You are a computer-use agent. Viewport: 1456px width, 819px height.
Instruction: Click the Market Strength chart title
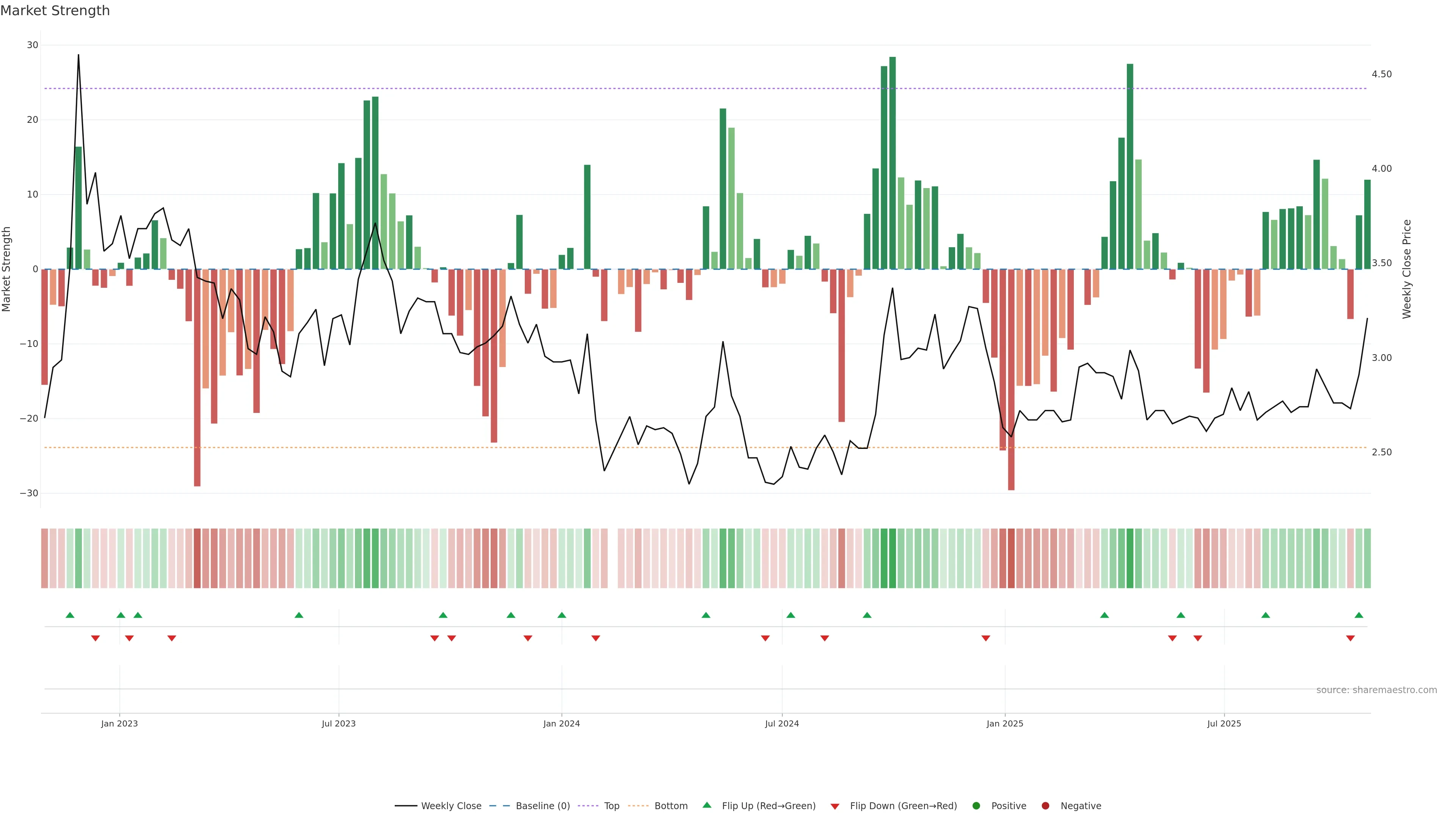[x=55, y=11]
